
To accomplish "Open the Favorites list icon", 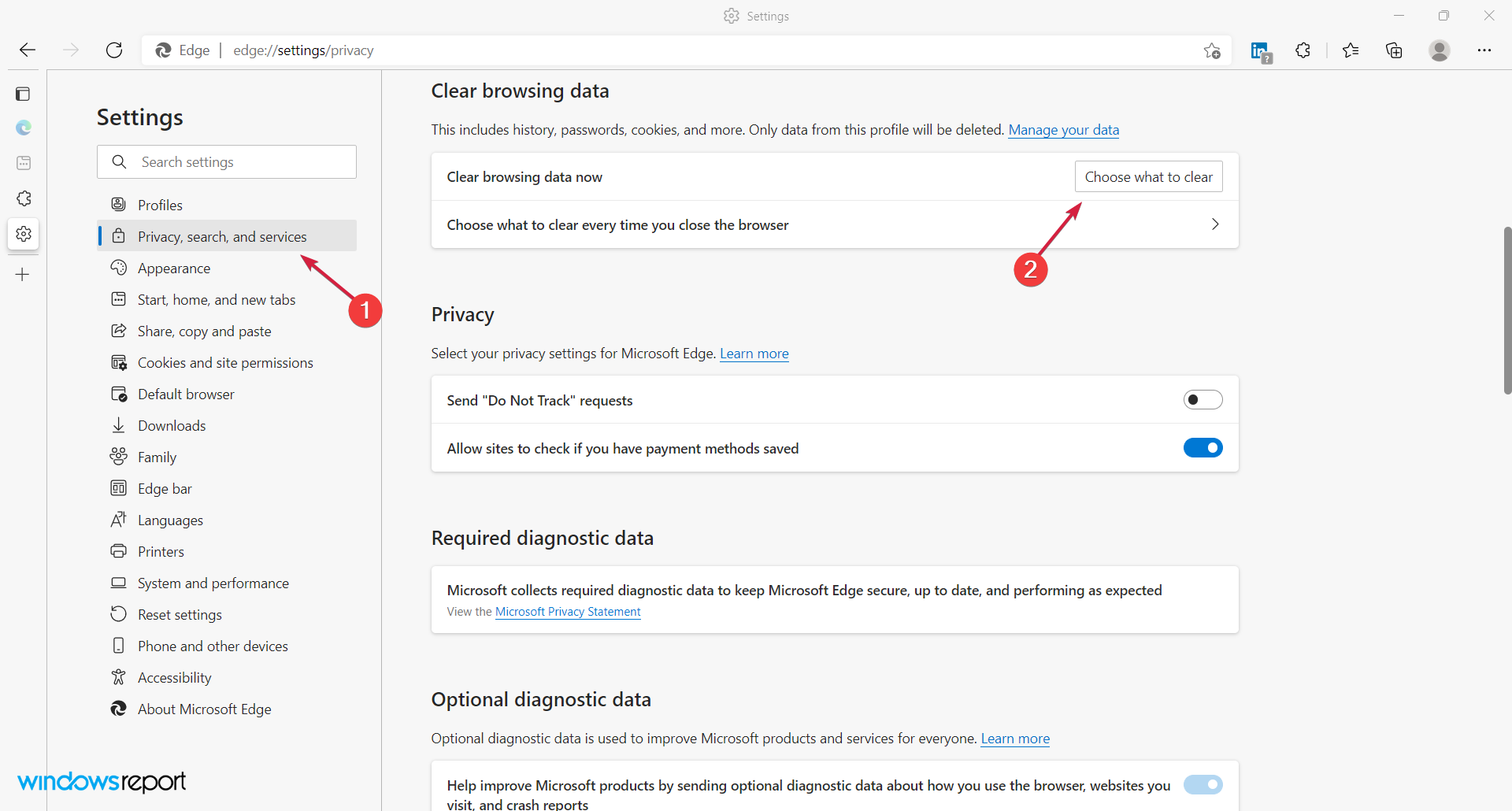I will [x=1351, y=50].
